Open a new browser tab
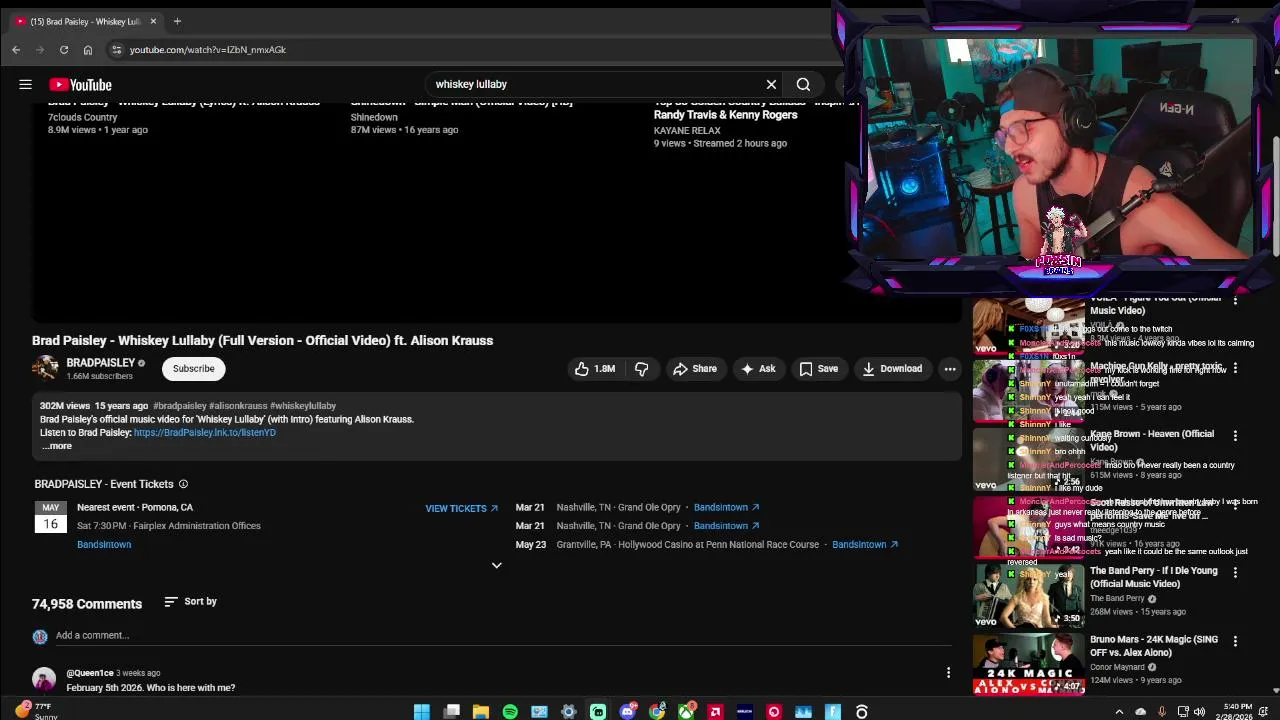The width and height of the screenshot is (1280, 720). coord(177,21)
